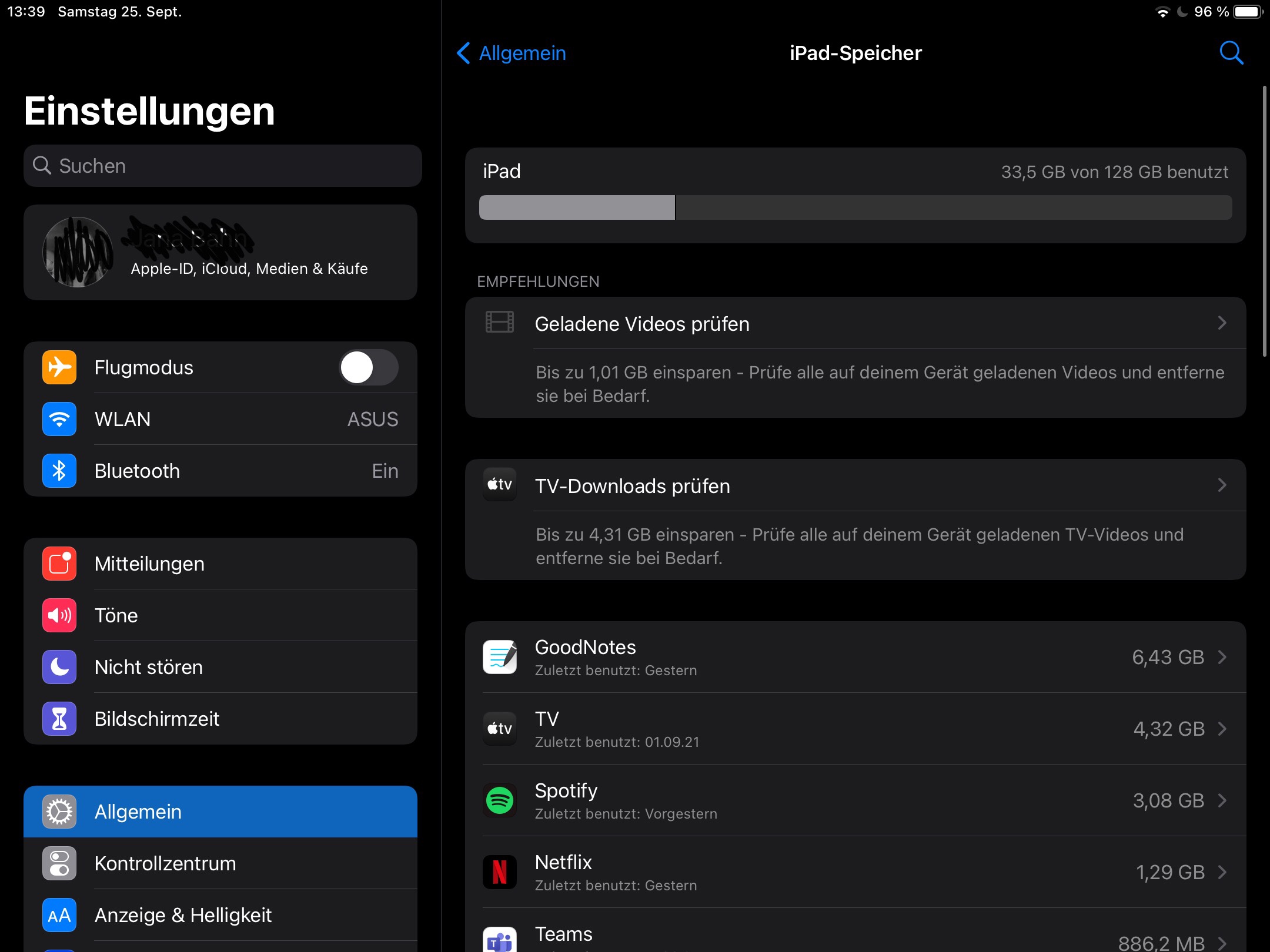Viewport: 1270px width, 952px height.
Task: Tap the search magnifier icon top right
Action: coord(1231,53)
